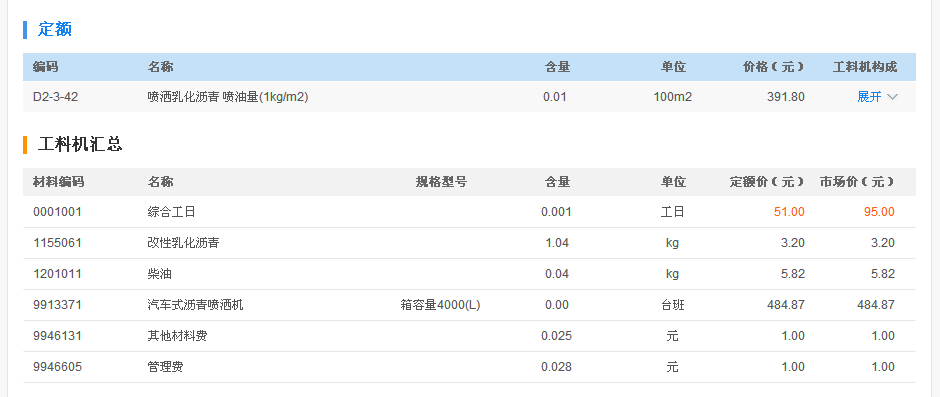The width and height of the screenshot is (940, 397).
Task: Click the 规格型号 column header
Action: coord(441,182)
